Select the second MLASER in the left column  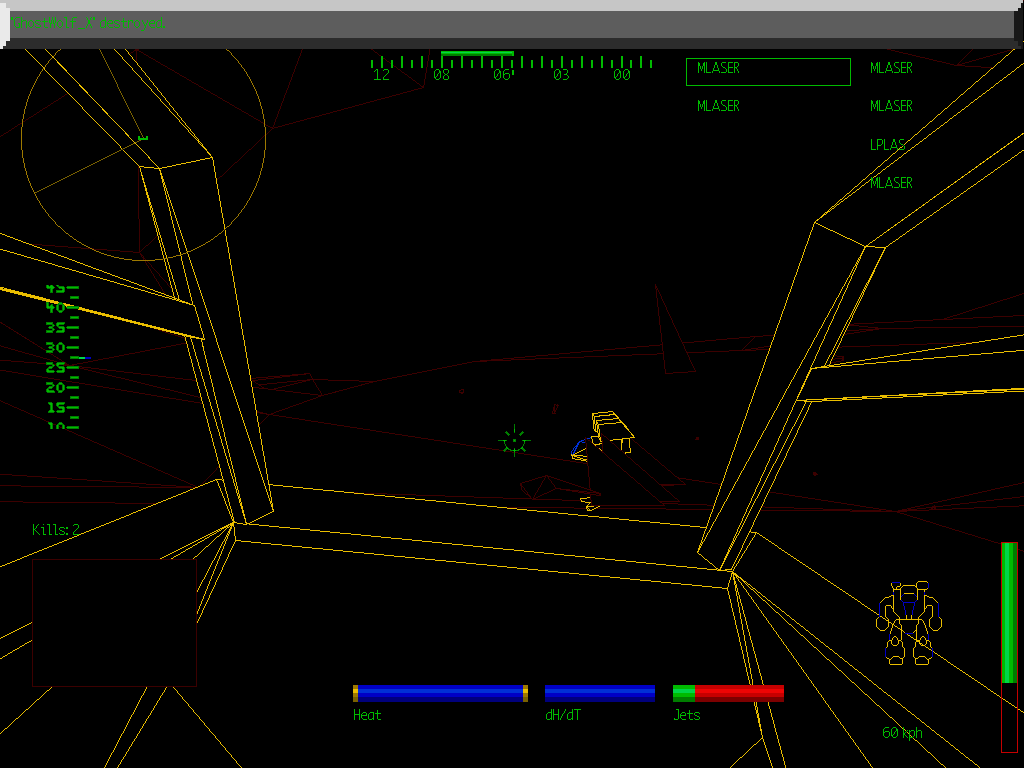(717, 105)
